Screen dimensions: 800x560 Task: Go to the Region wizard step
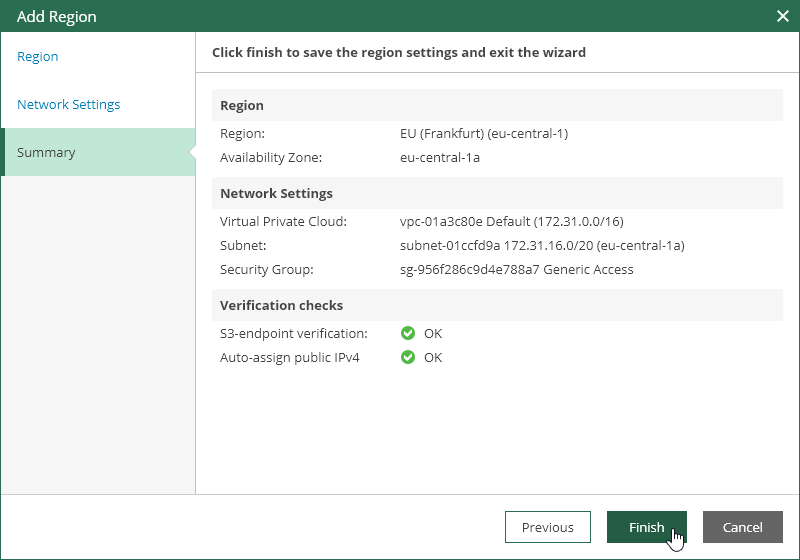(x=38, y=56)
